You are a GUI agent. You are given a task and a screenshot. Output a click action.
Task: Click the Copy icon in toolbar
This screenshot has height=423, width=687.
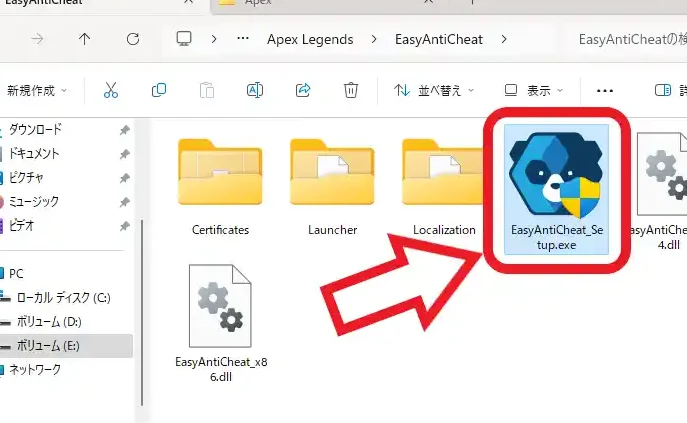point(159,90)
